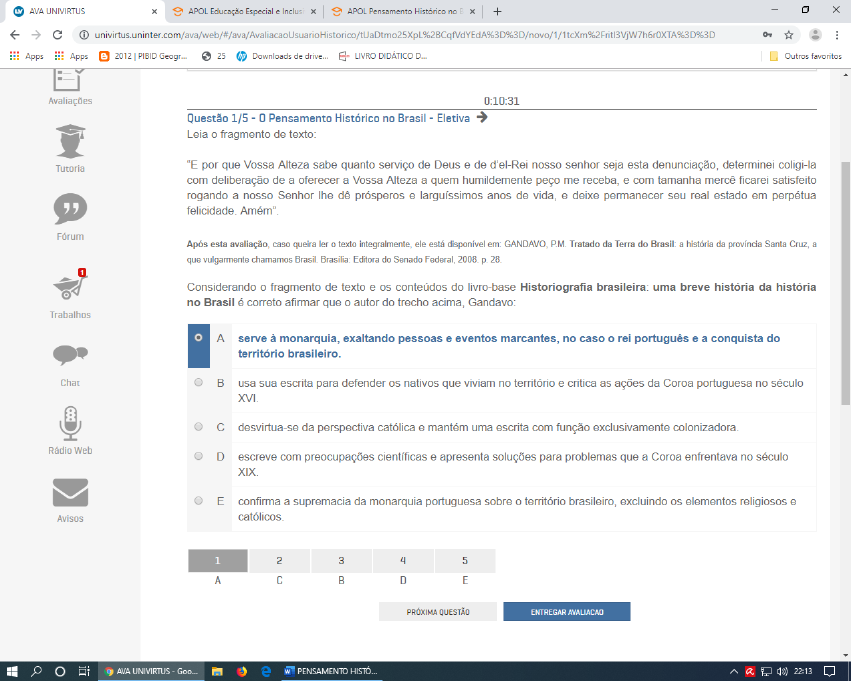
Task: Select answer option C radio button
Action: (198, 426)
